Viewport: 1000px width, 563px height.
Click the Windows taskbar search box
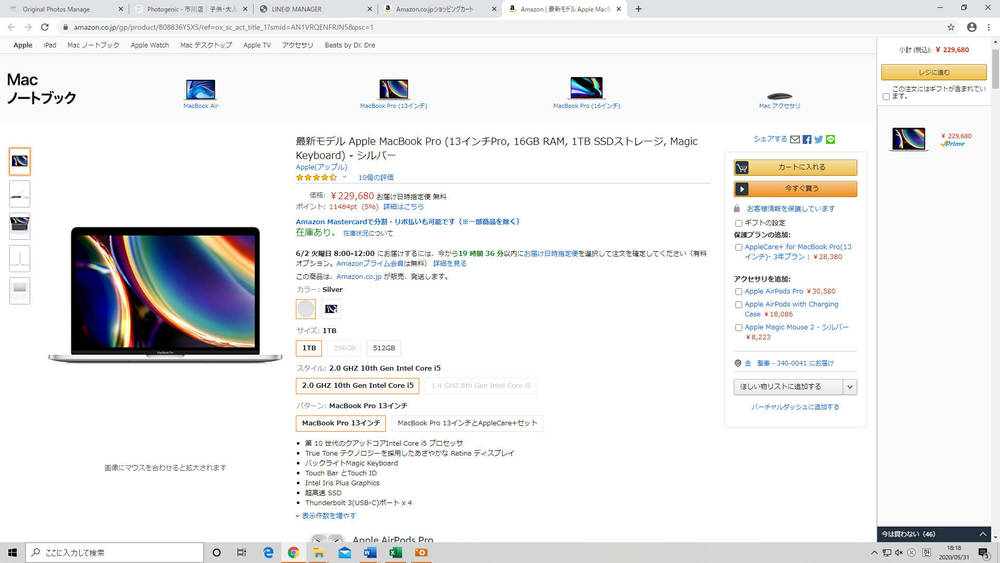pyautogui.click(x=115, y=552)
